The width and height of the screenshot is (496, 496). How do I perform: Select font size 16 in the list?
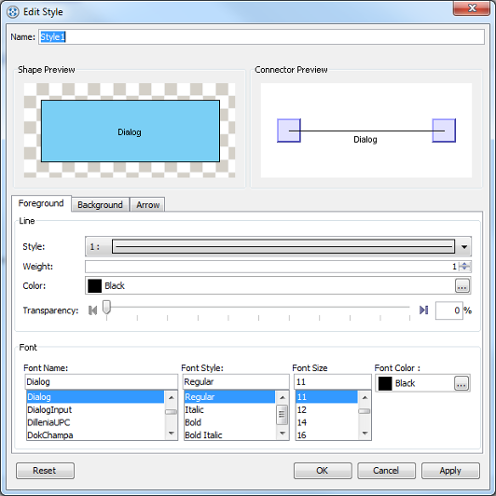pyautogui.click(x=327, y=435)
